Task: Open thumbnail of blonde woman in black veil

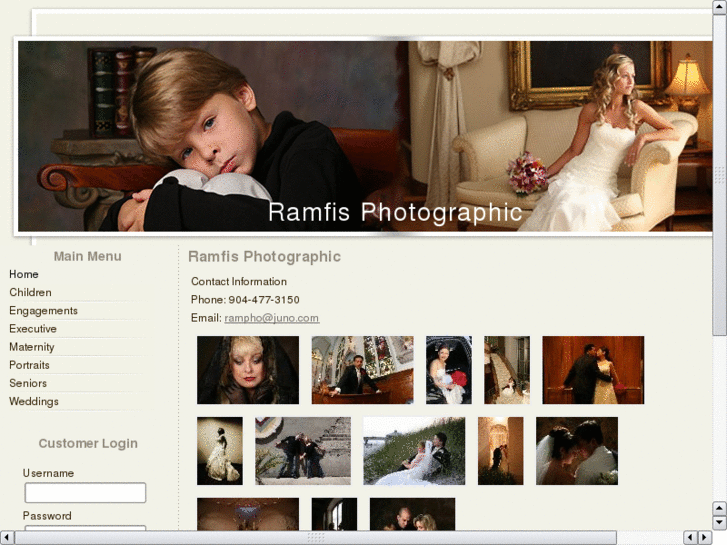Action: pyautogui.click(x=248, y=370)
